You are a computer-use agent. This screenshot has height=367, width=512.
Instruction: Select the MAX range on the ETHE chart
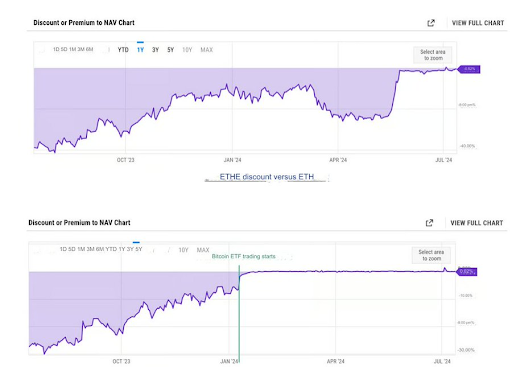click(207, 50)
